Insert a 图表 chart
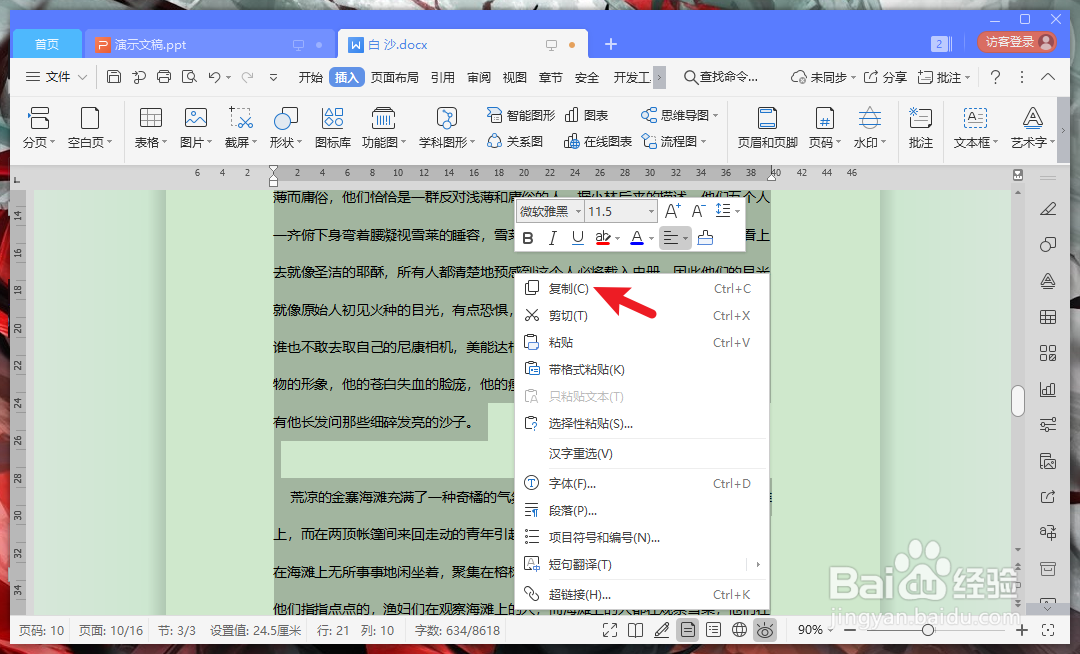 [586, 115]
